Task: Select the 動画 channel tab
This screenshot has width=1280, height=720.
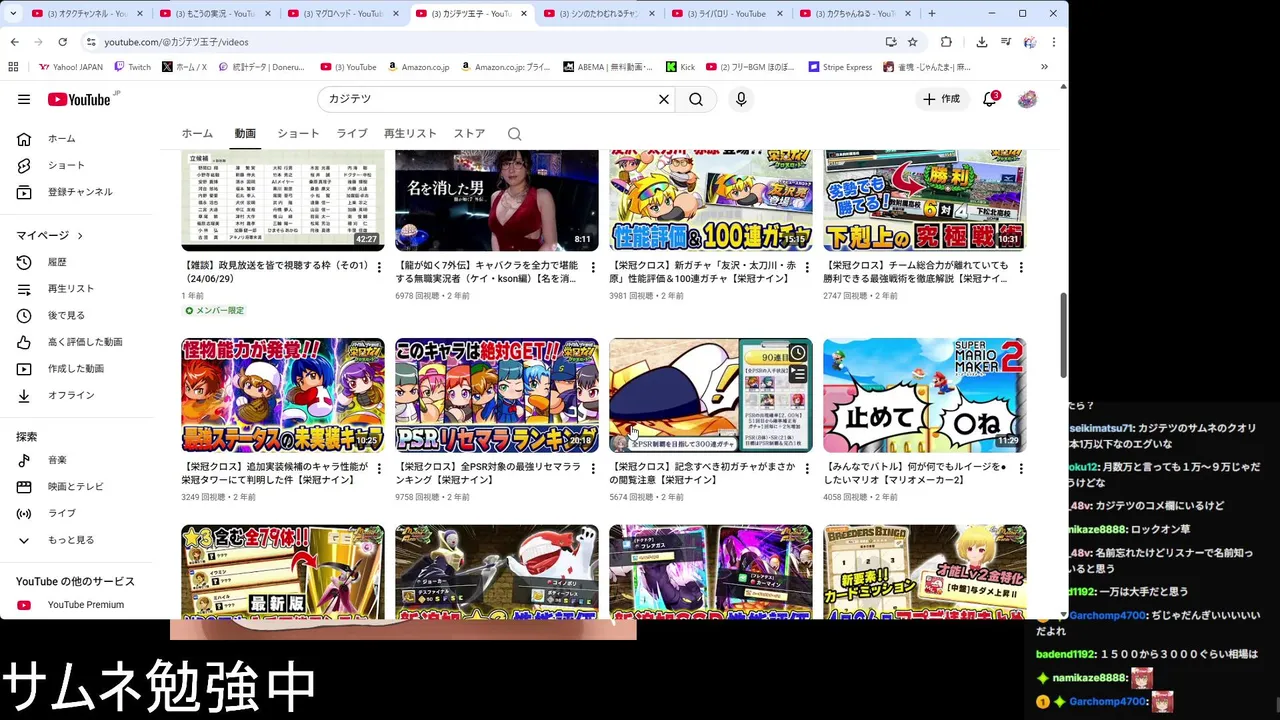Action: (245, 134)
